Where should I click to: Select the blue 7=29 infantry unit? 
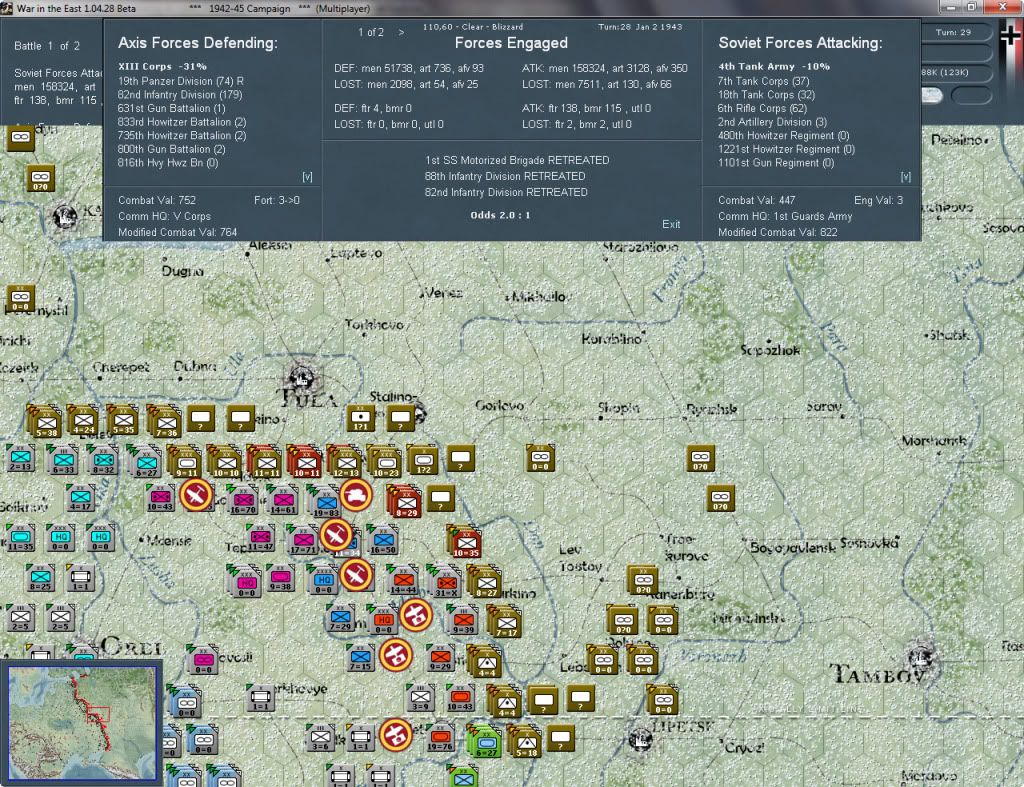(341, 618)
